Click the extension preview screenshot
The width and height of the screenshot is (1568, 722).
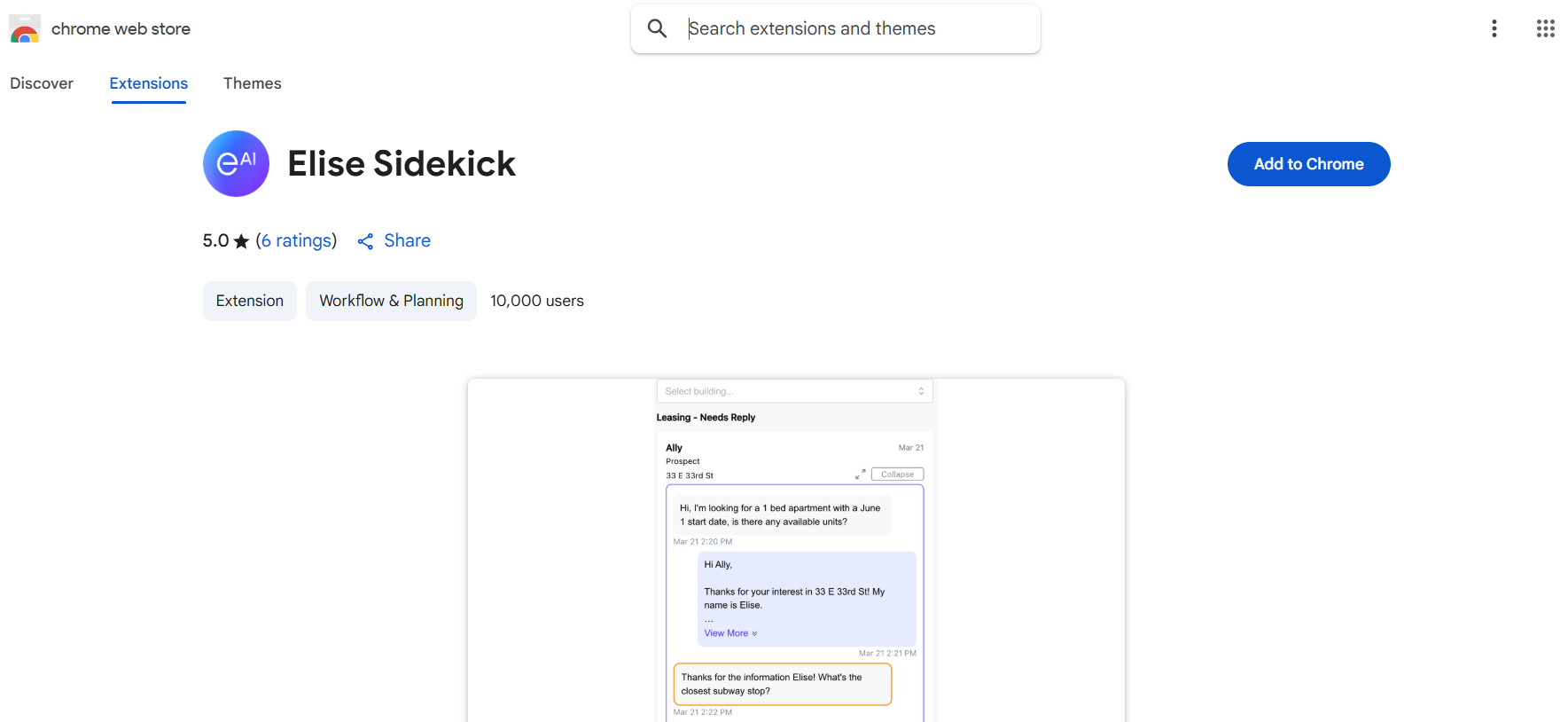796,550
